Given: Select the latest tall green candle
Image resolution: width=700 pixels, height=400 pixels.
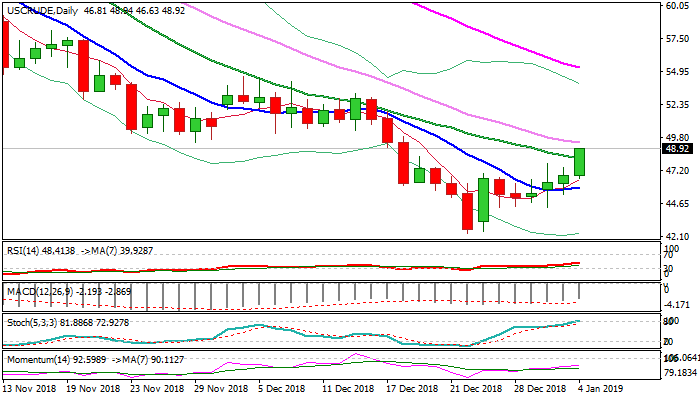Looking at the screenshot, I should pos(580,162).
